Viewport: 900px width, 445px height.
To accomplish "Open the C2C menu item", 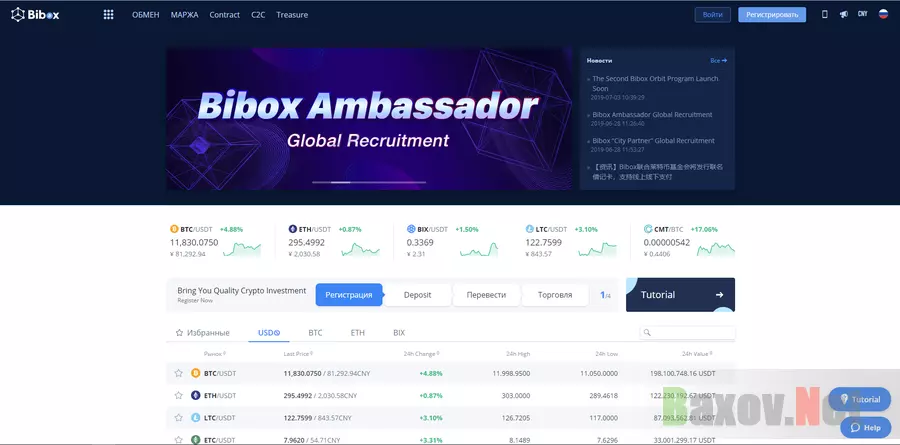I will click(x=258, y=15).
